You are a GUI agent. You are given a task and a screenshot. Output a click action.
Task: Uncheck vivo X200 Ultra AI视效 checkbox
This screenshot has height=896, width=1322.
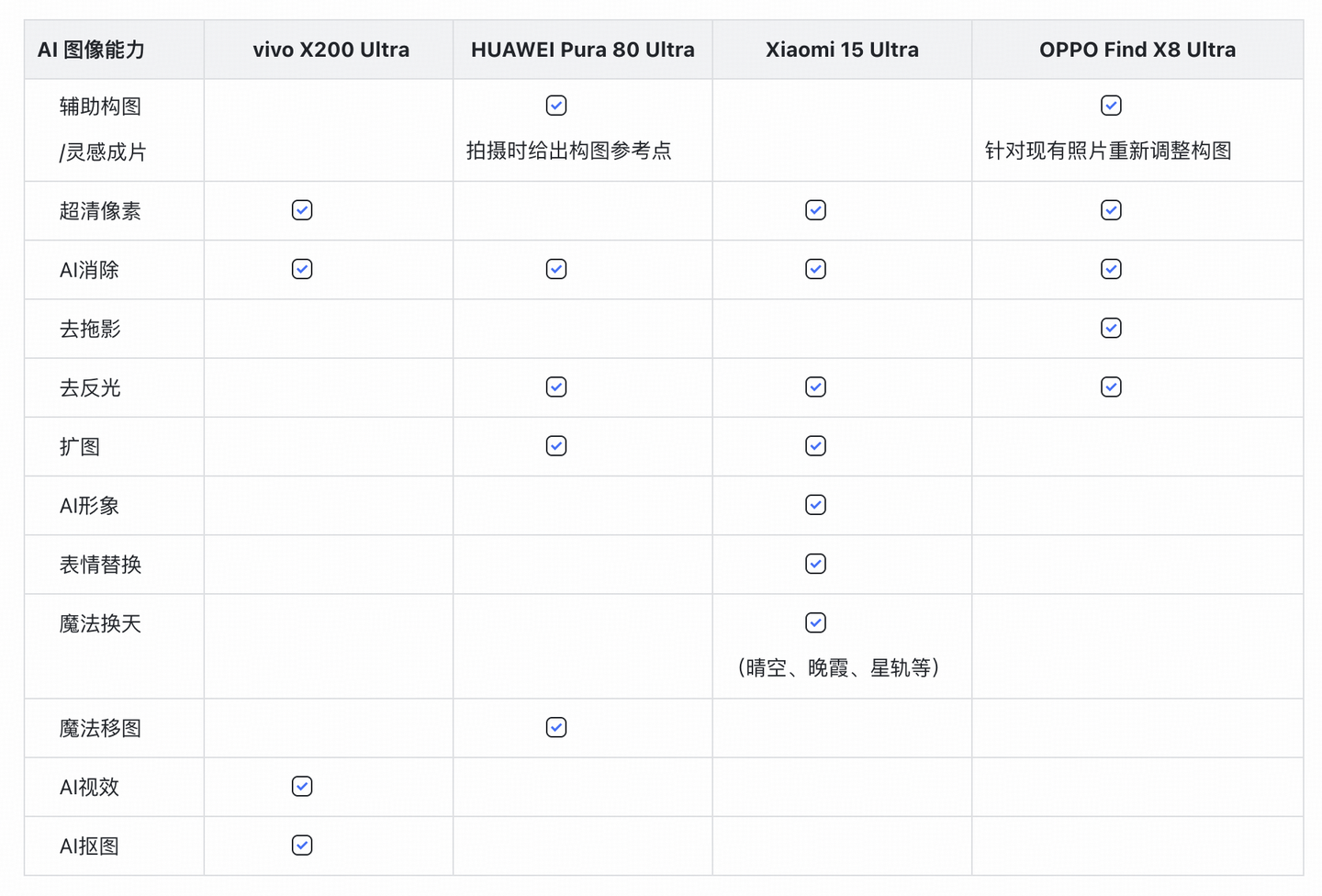click(x=302, y=786)
